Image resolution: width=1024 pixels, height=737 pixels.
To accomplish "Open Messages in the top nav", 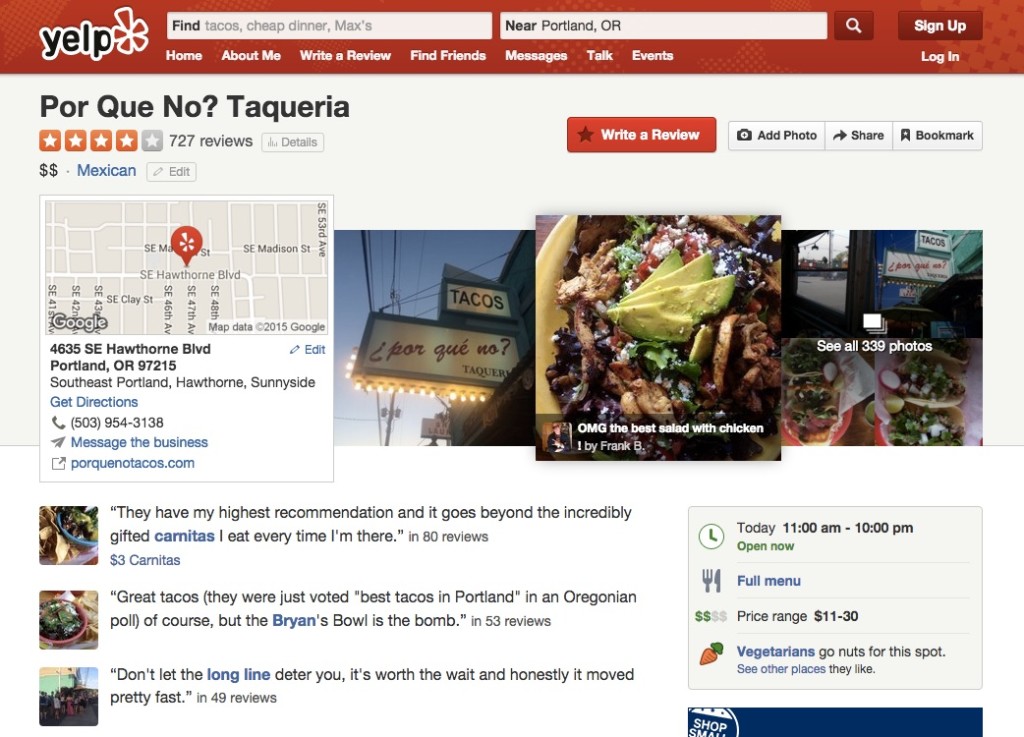I will tap(536, 55).
